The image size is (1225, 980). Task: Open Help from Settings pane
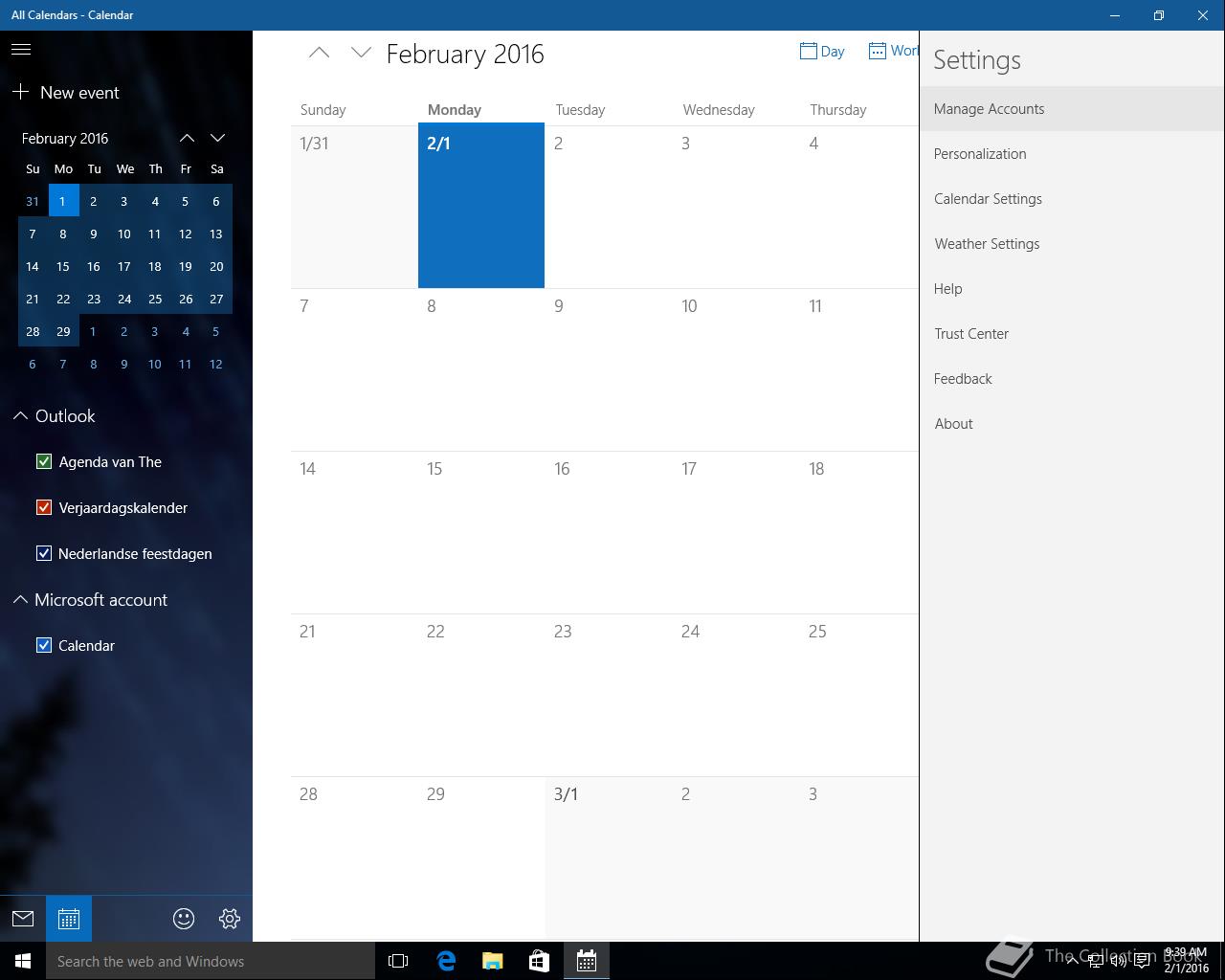pyautogui.click(x=1072, y=289)
